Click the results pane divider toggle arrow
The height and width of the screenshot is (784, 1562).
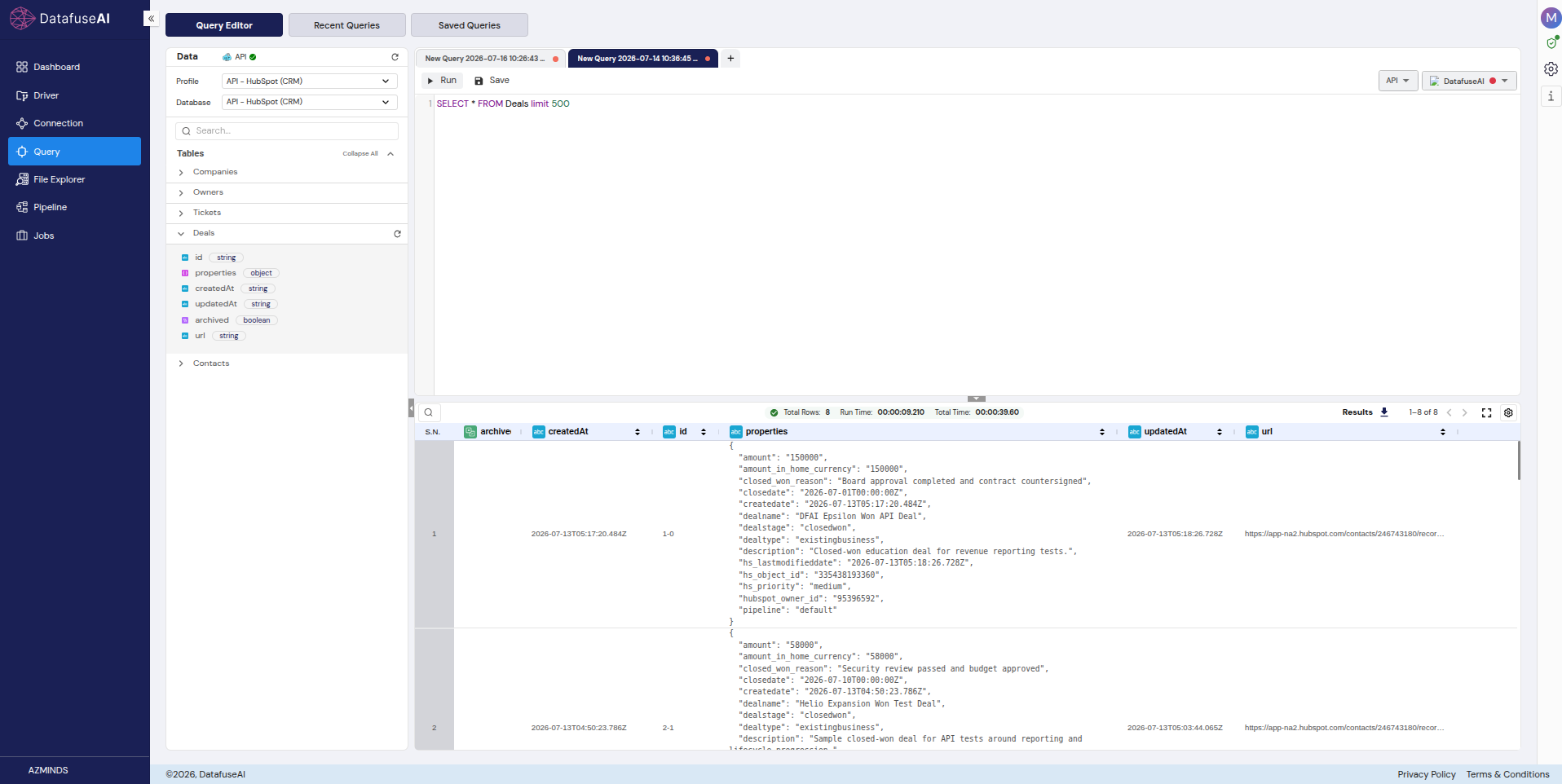click(x=977, y=399)
